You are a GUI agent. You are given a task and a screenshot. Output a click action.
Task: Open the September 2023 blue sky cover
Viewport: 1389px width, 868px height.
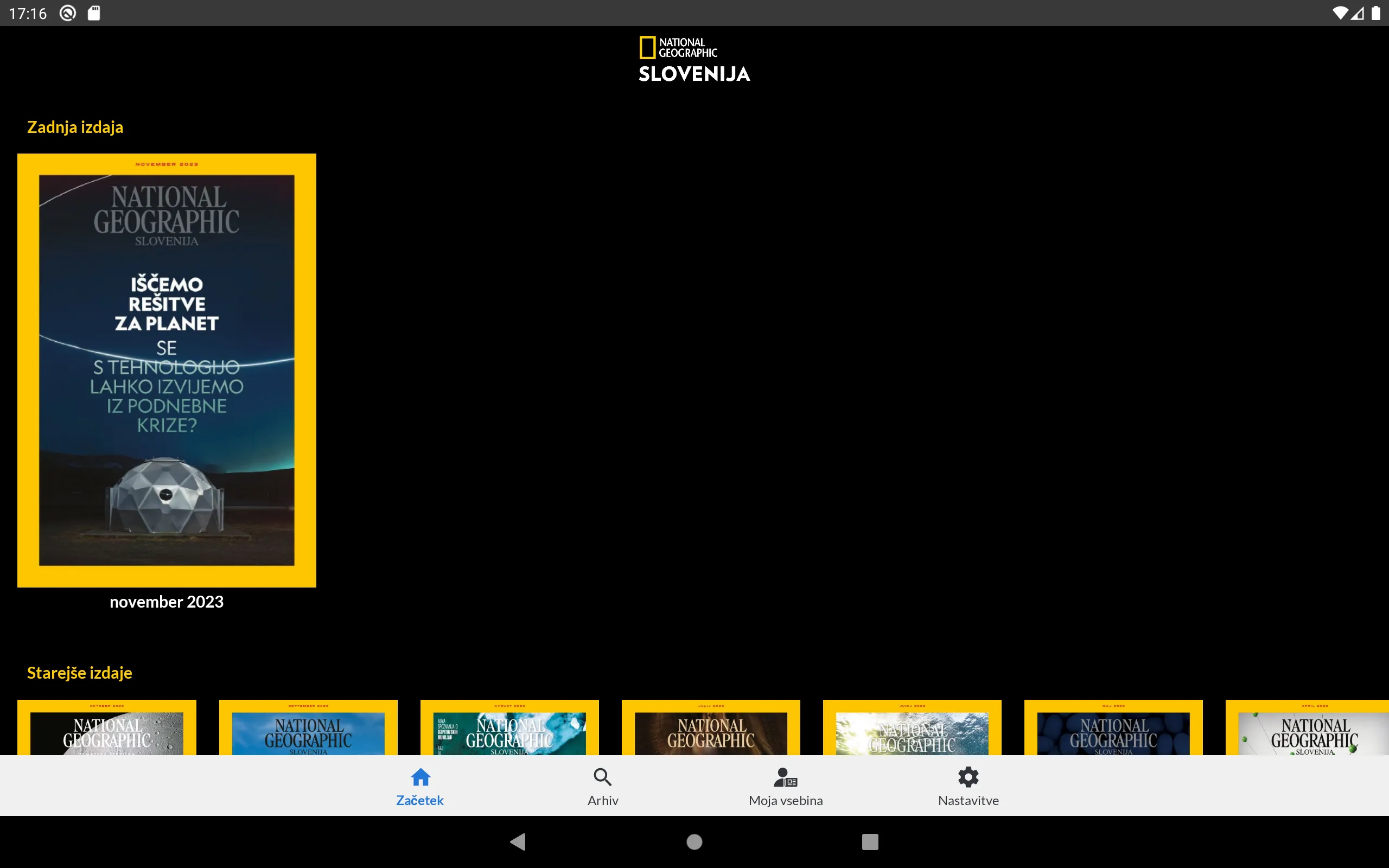(308, 727)
